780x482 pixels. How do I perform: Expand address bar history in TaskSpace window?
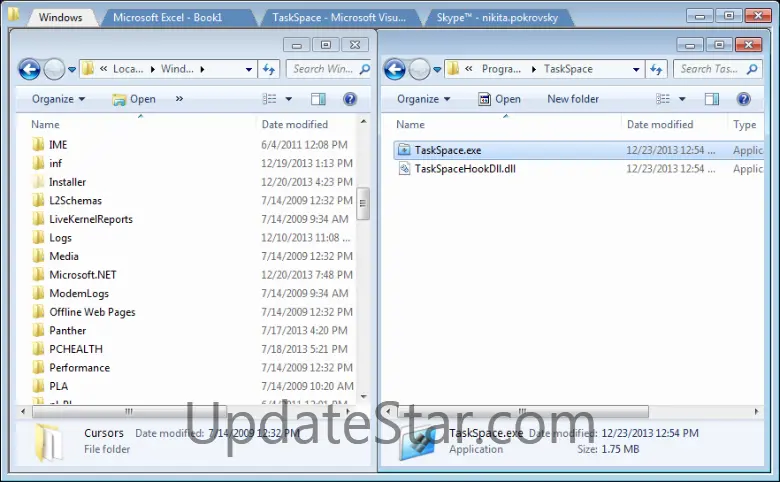[636, 70]
